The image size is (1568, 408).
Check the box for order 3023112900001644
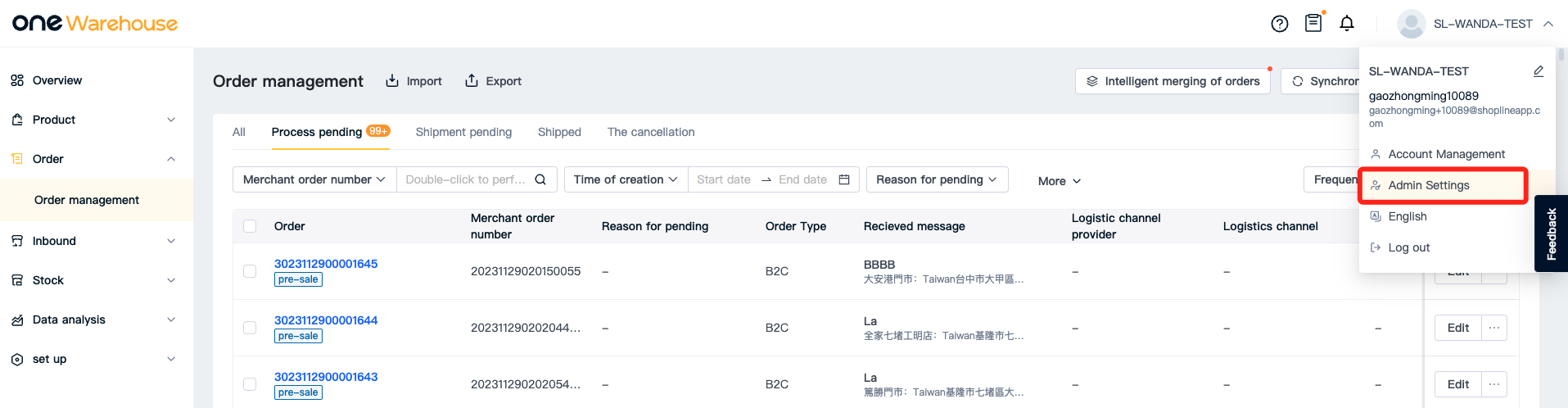(x=250, y=328)
